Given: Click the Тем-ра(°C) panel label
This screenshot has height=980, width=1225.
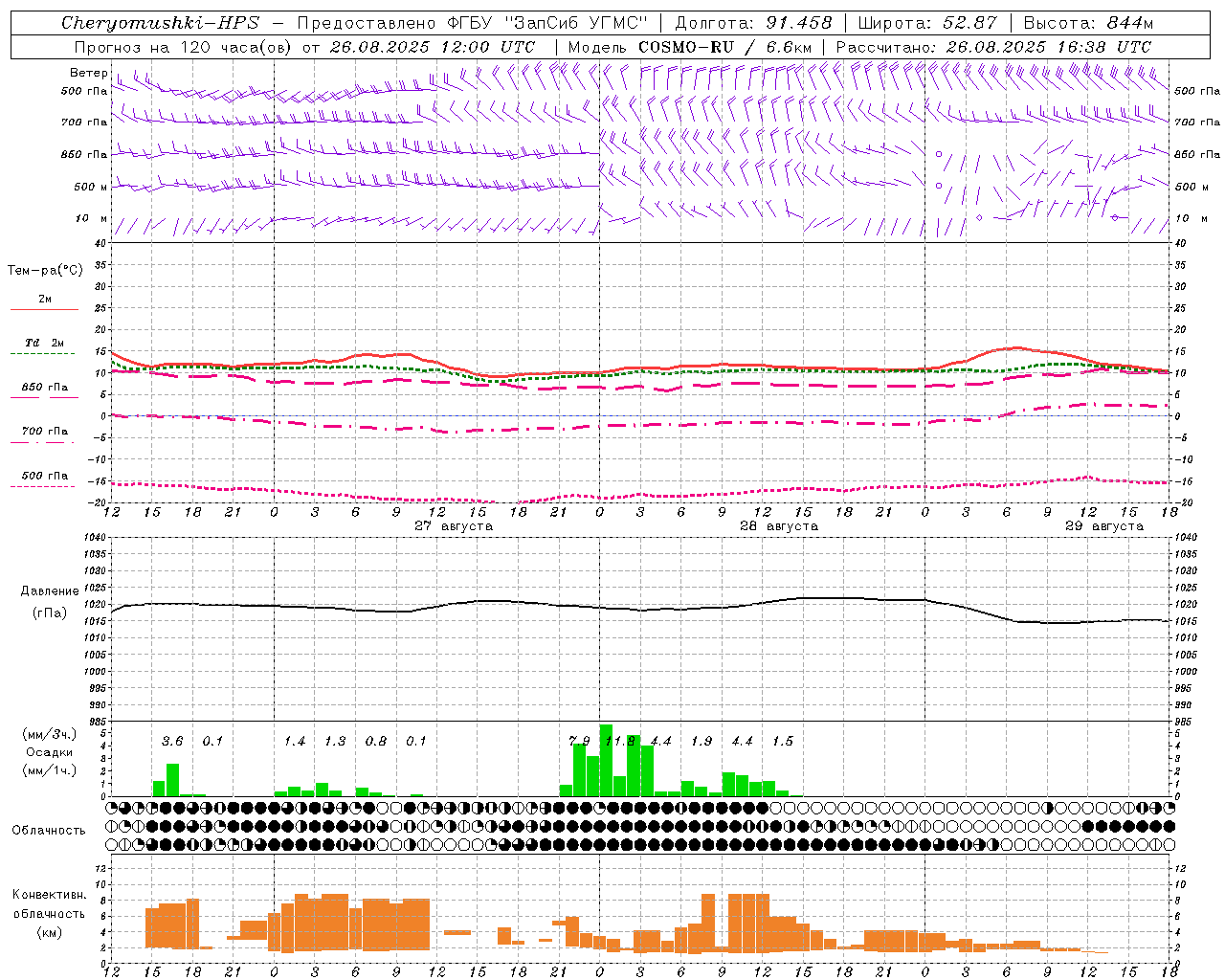Looking at the screenshot, I should coord(45,271).
